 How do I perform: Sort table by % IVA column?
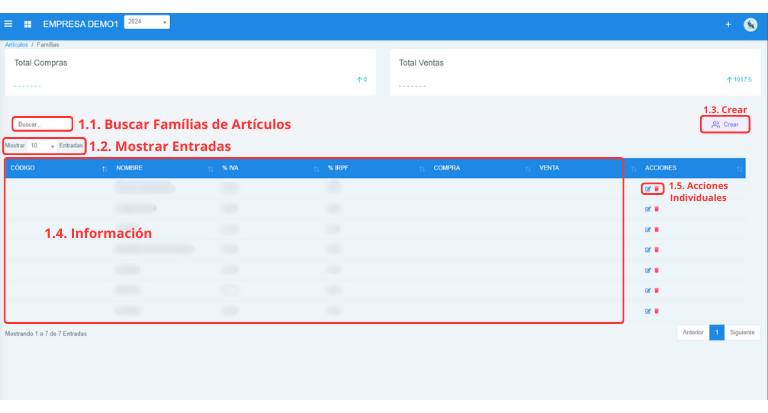(269, 168)
